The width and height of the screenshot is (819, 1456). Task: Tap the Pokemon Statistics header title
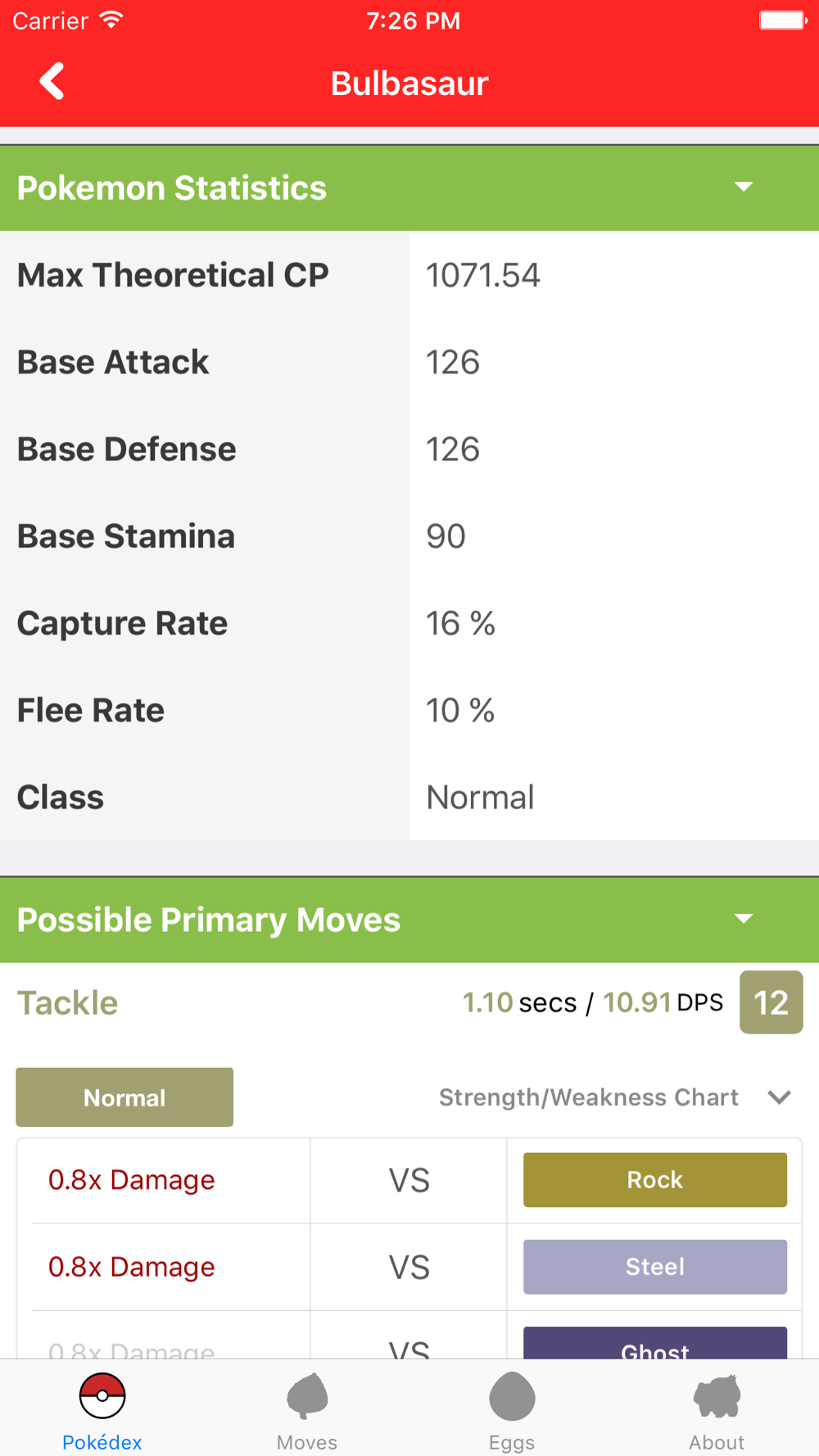(x=172, y=188)
